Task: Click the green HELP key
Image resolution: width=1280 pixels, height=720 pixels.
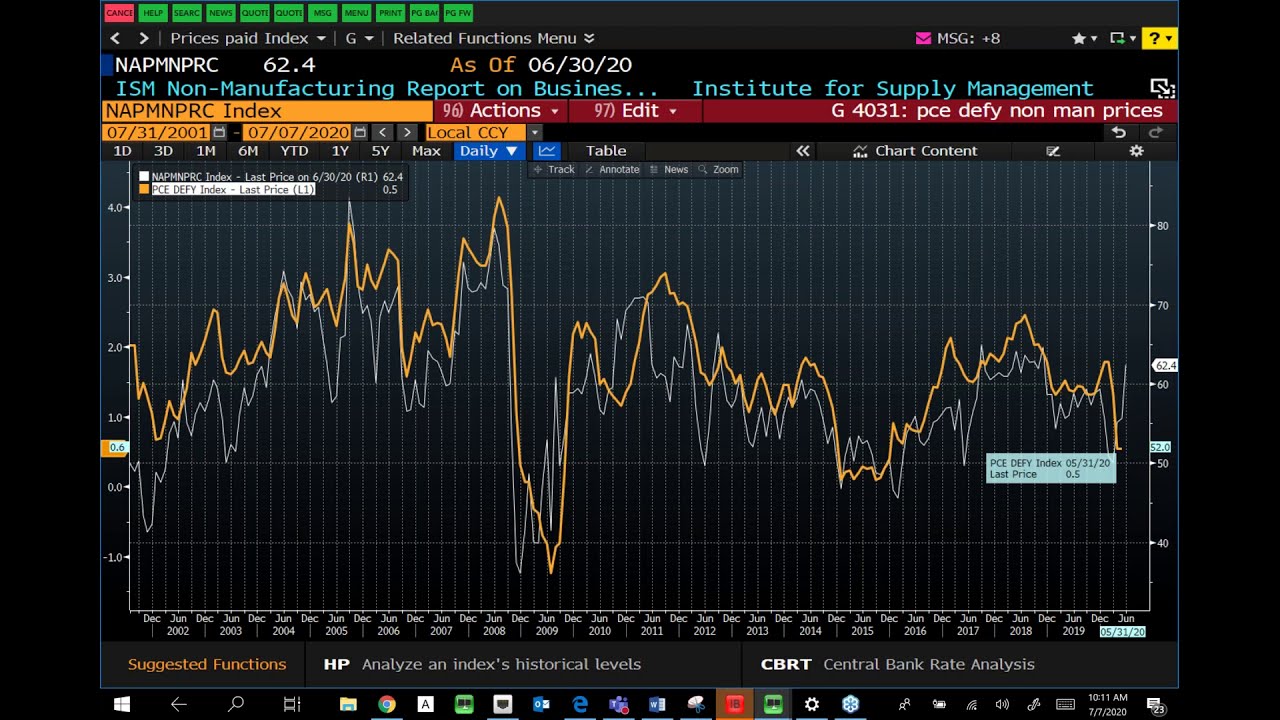Action: 153,13
